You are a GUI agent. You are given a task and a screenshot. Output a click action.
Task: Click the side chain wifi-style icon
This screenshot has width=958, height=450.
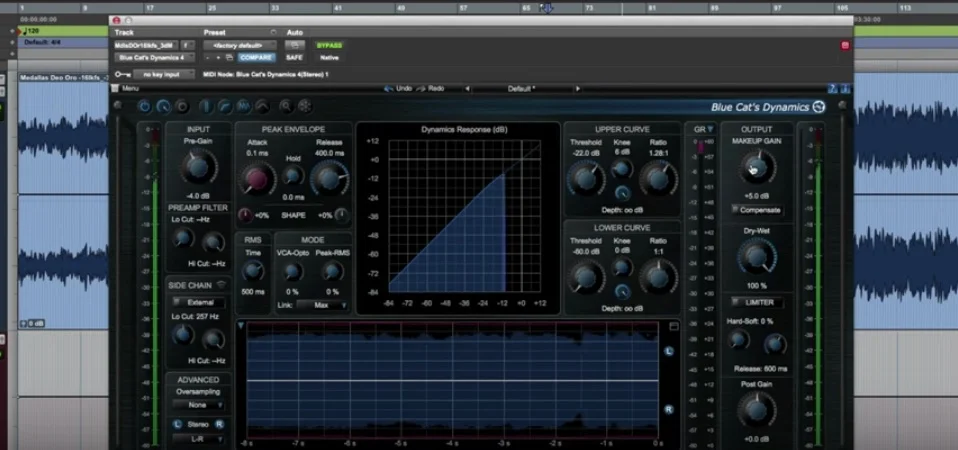[x=221, y=285]
